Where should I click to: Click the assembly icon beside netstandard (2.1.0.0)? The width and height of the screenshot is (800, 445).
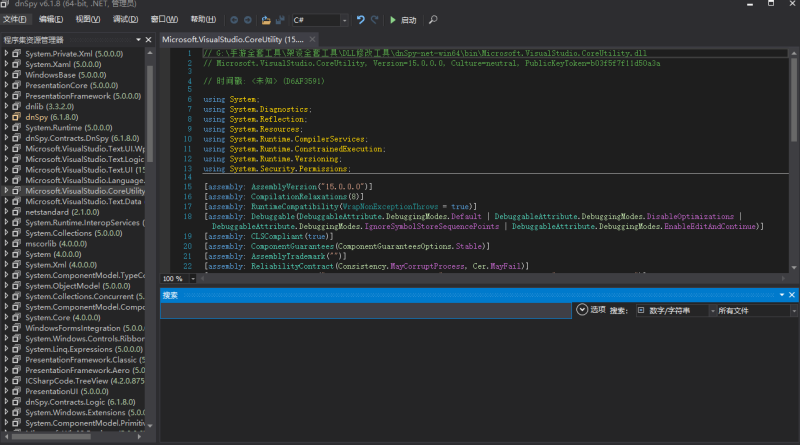(16, 212)
